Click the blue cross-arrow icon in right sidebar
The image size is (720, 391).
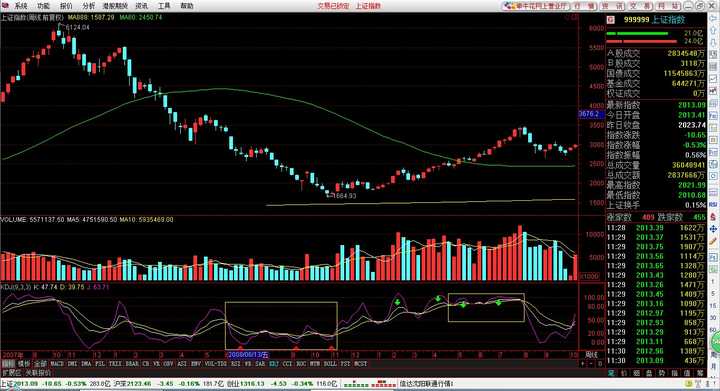(713, 229)
